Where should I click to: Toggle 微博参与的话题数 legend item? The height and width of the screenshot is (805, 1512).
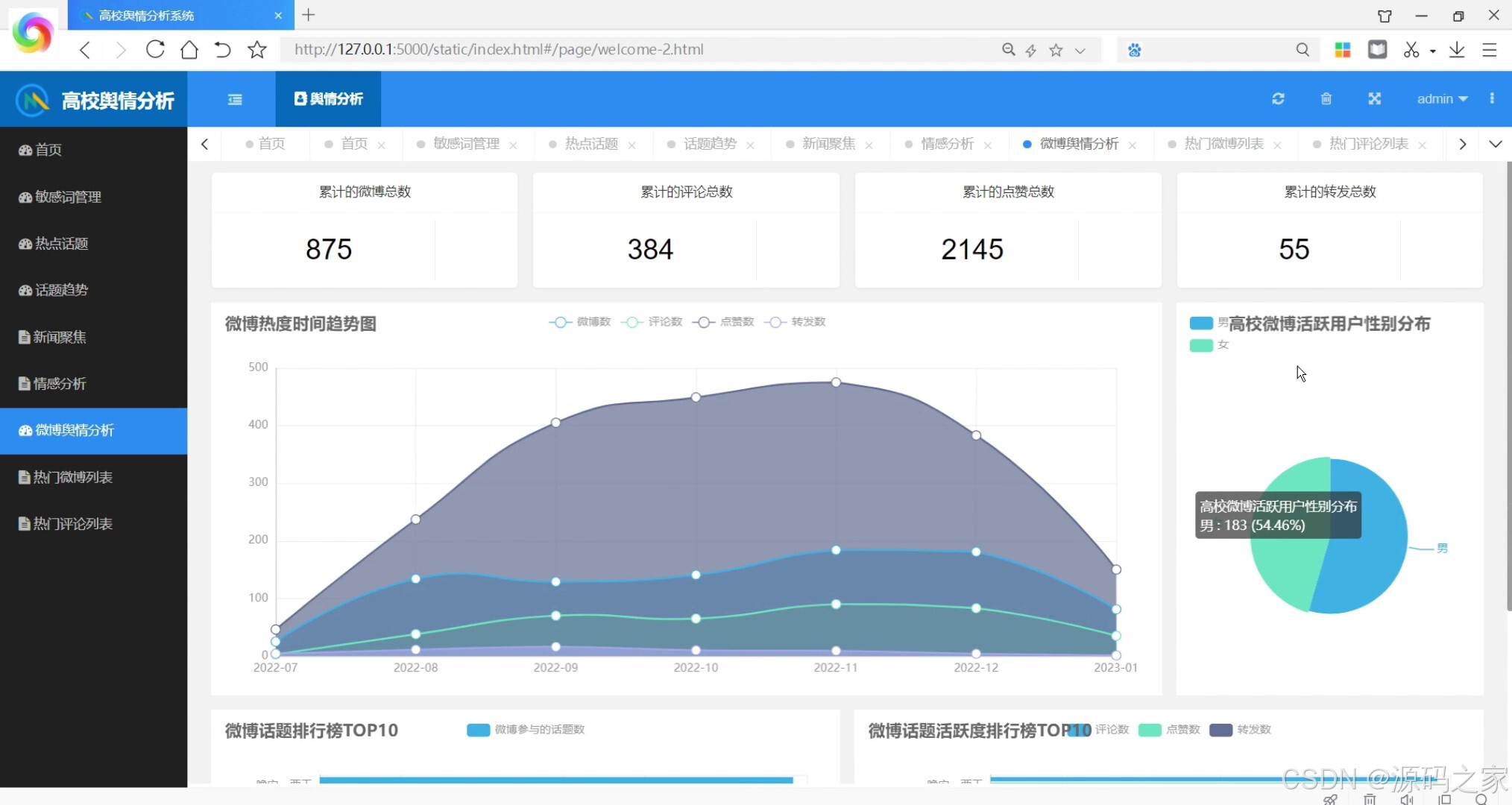click(526, 730)
